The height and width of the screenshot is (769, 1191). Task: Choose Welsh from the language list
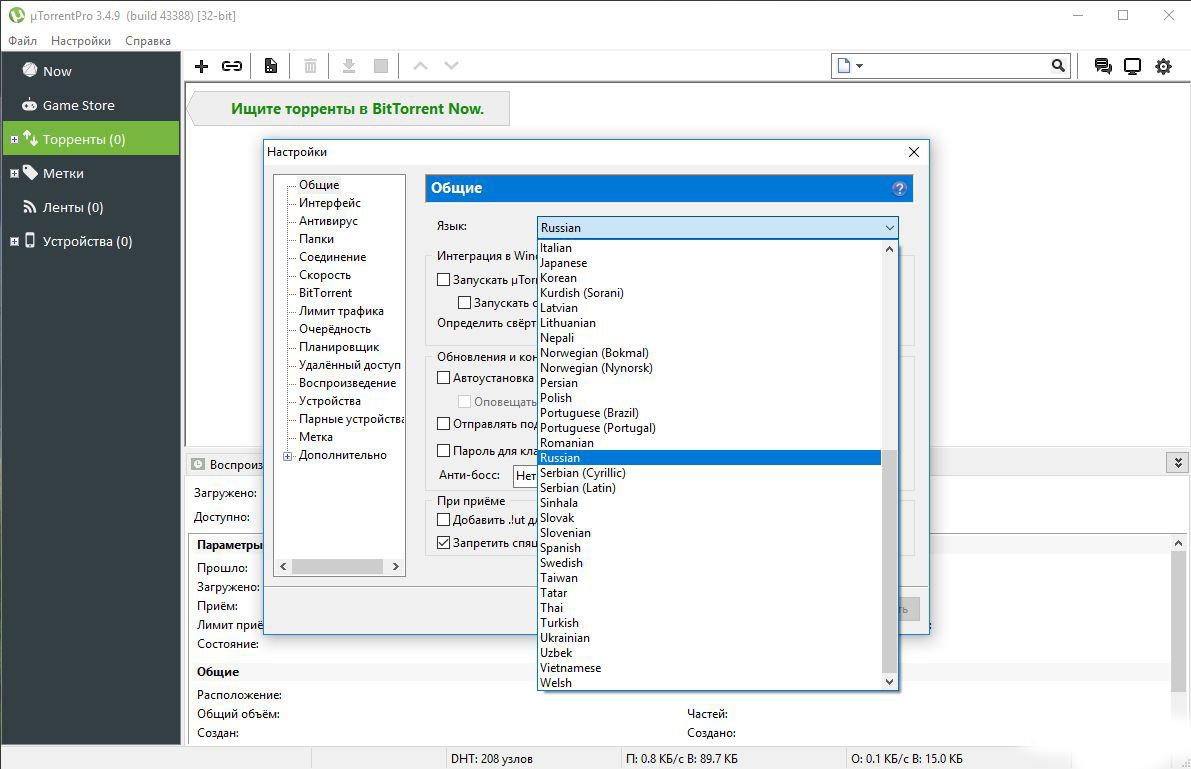(709, 682)
